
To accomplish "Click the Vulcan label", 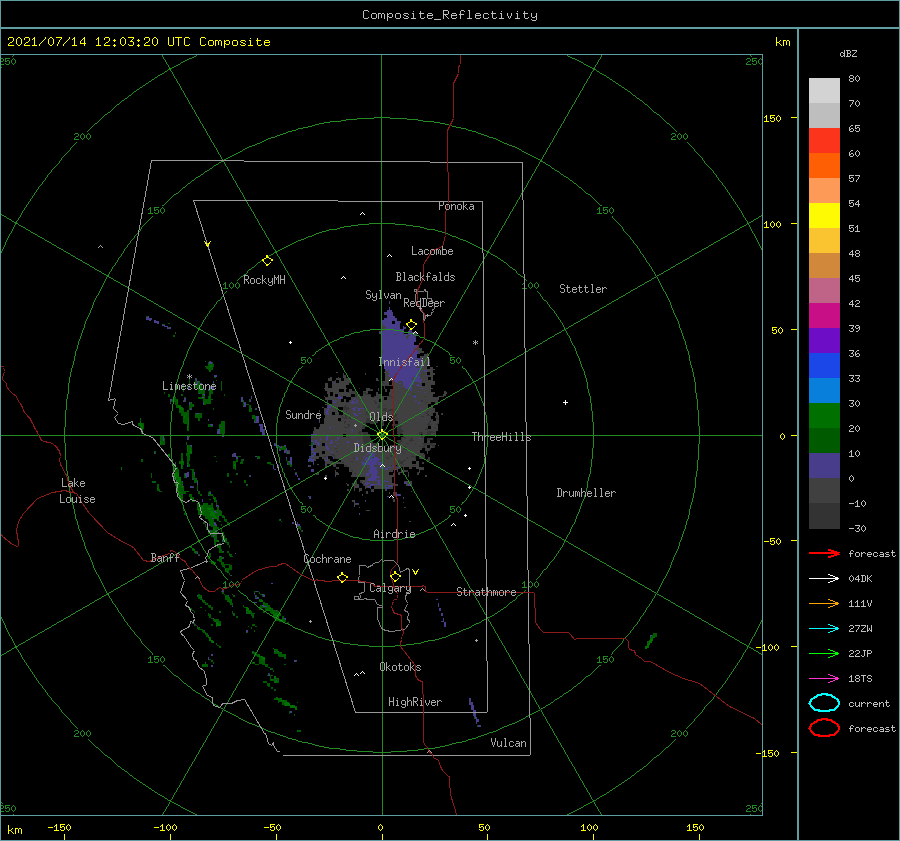I will pos(509,743).
